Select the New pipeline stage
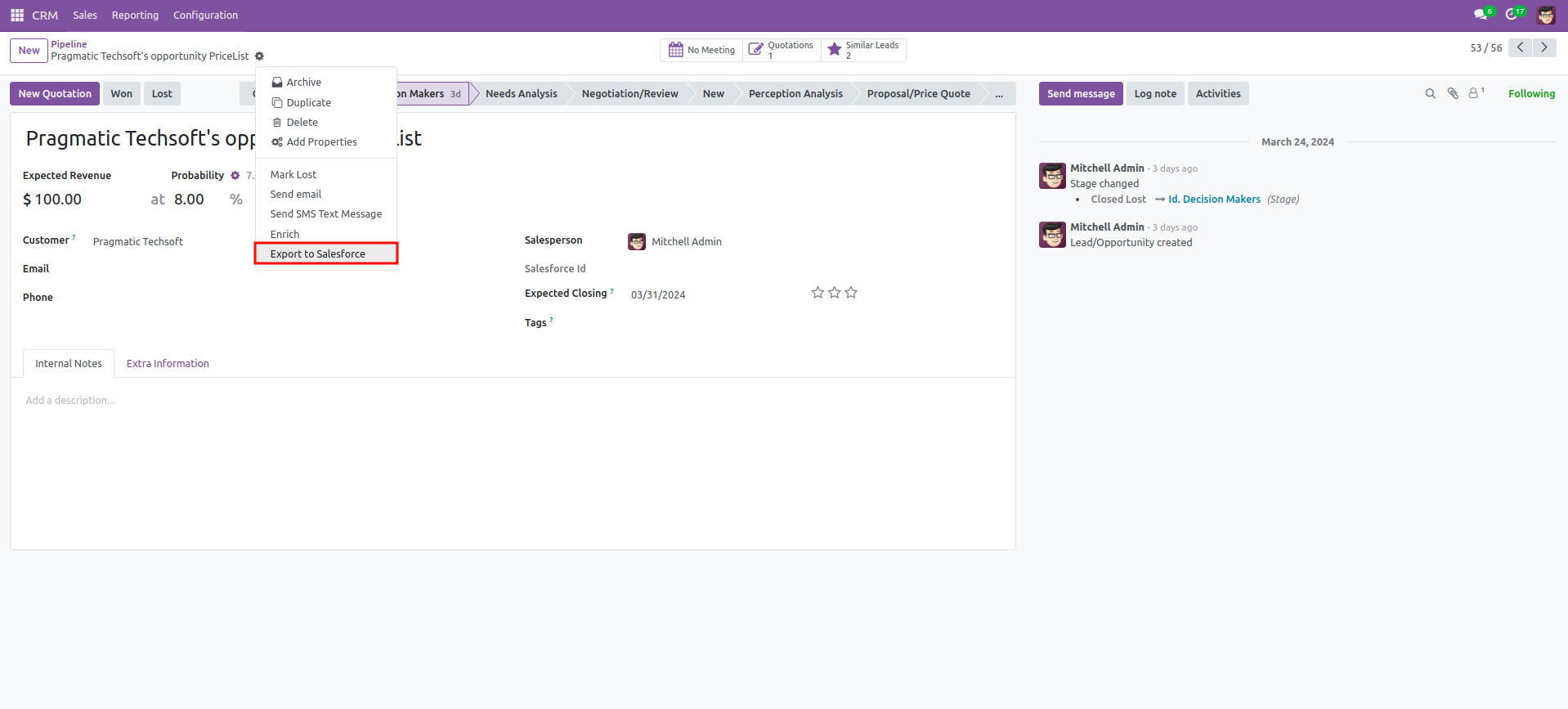 coord(713,94)
